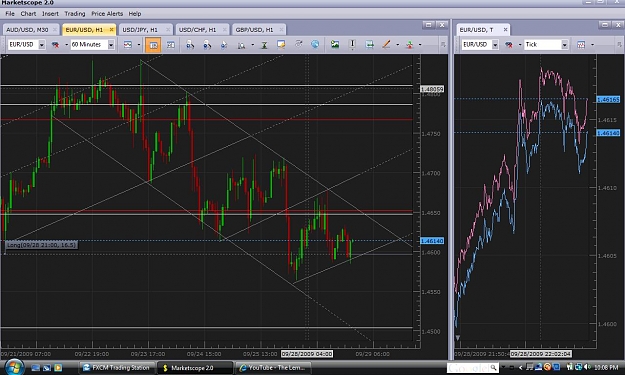
Task: Close the USD/CHF, H1 tab
Action: click(x=225, y=30)
